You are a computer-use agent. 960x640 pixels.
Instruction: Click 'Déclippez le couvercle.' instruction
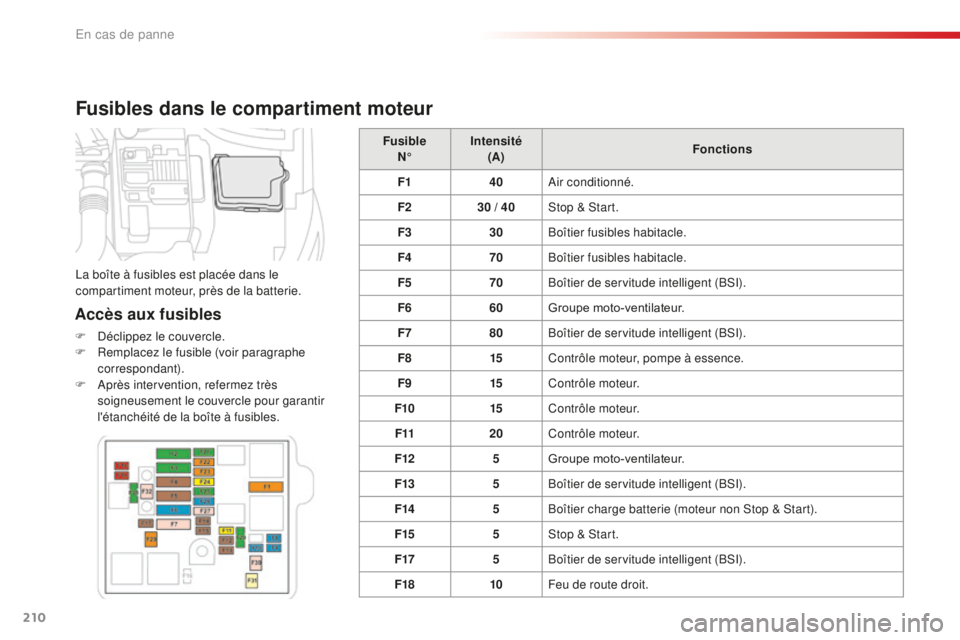pyautogui.click(x=161, y=336)
